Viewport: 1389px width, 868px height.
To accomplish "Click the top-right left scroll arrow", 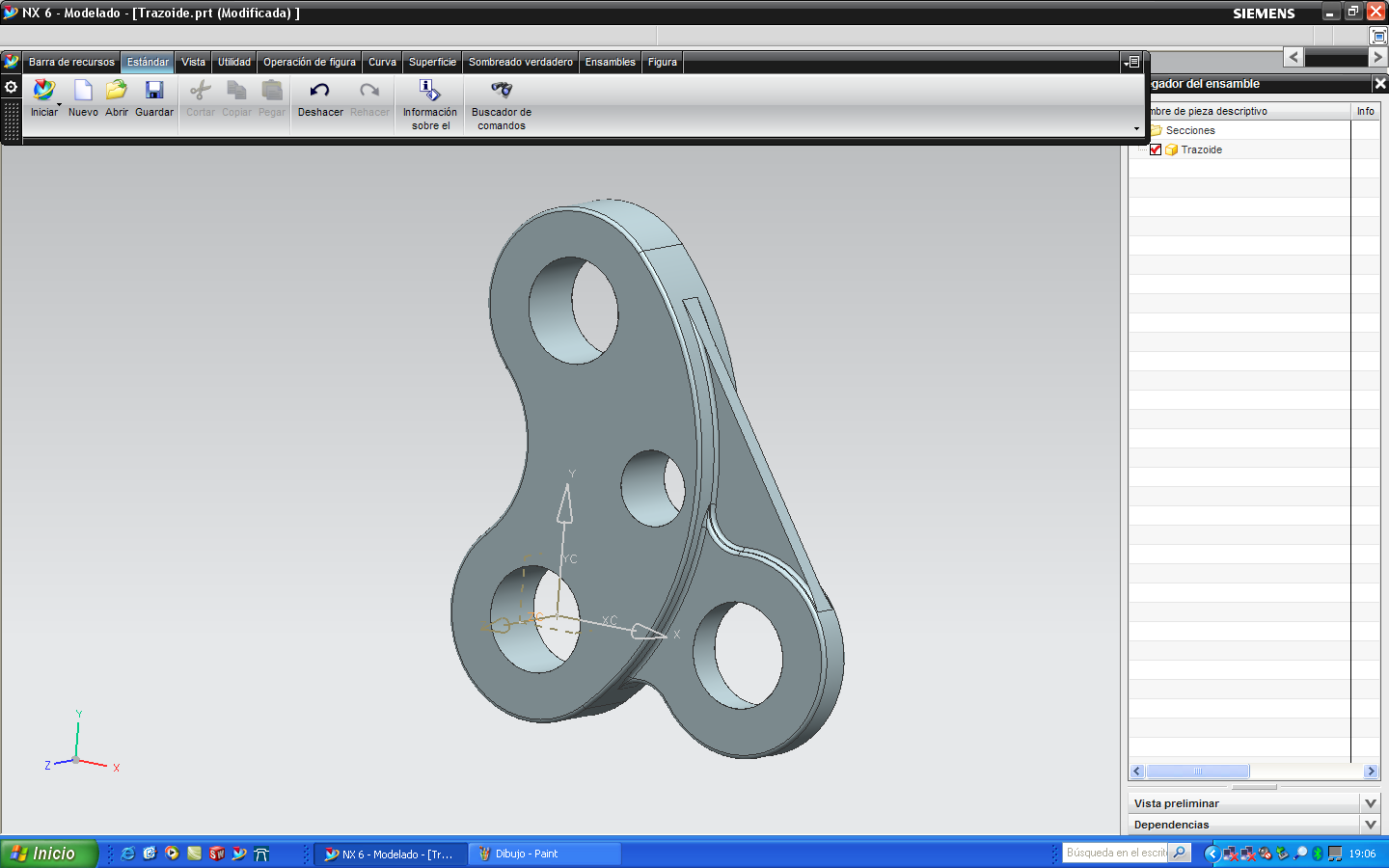I will pos(1294,57).
